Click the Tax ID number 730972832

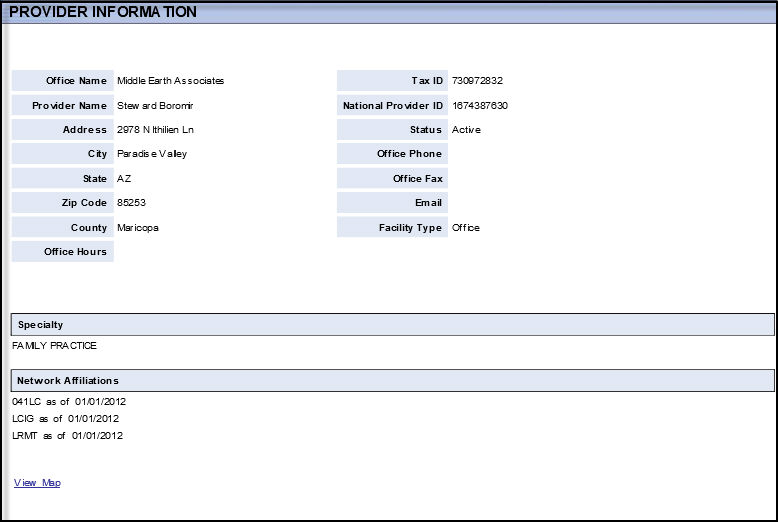[479, 81]
